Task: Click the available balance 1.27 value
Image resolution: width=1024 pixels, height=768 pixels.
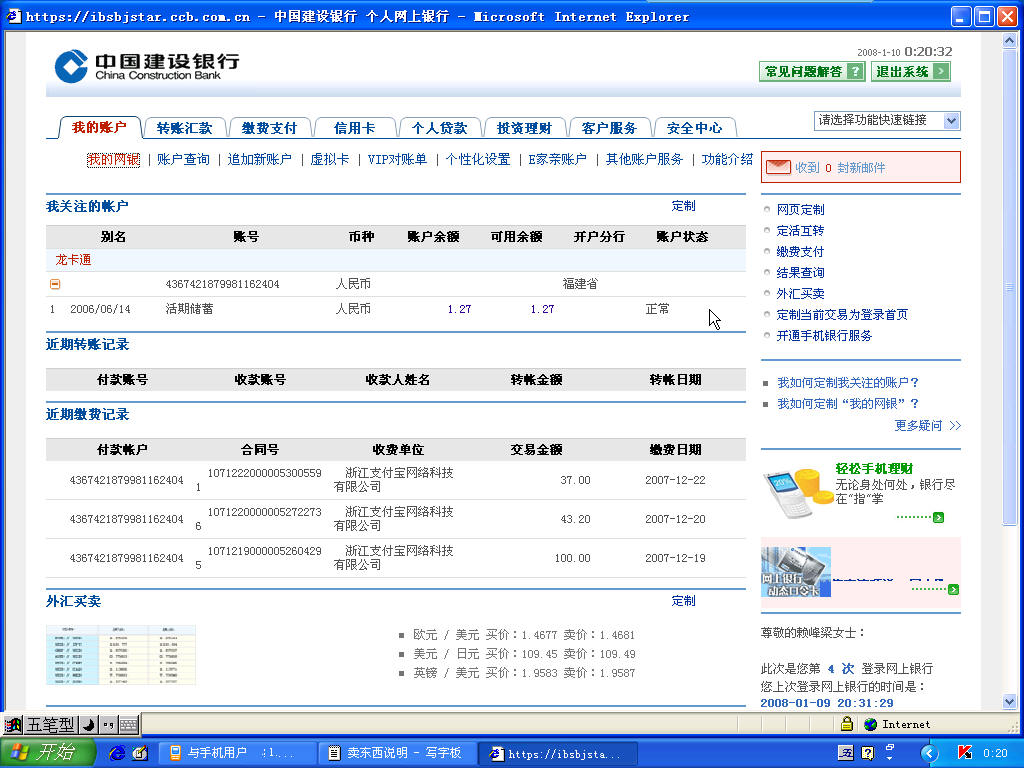Action: pos(542,309)
